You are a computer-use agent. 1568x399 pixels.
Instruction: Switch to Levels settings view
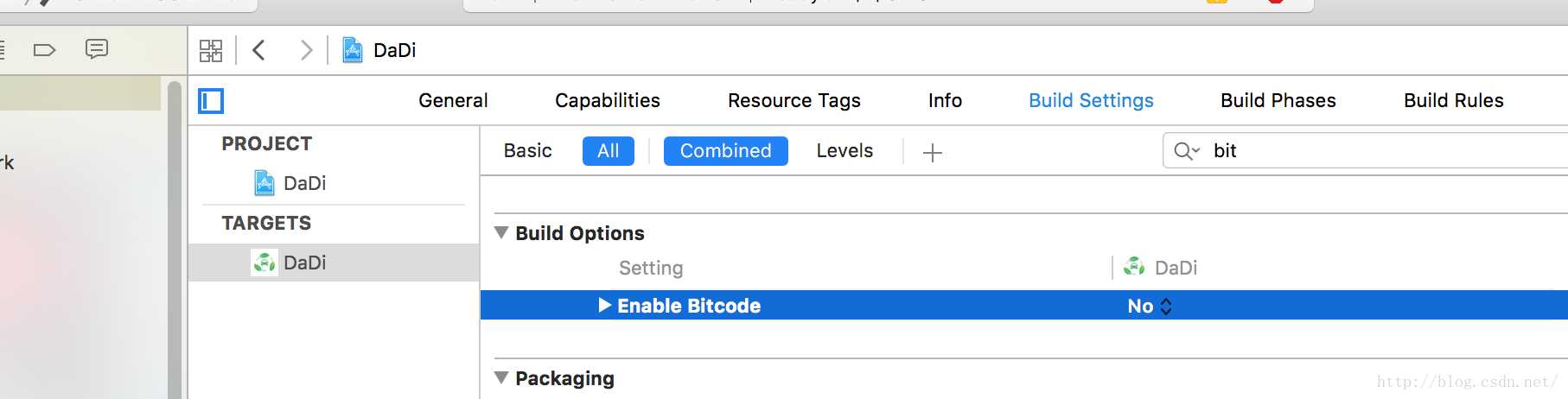(845, 151)
